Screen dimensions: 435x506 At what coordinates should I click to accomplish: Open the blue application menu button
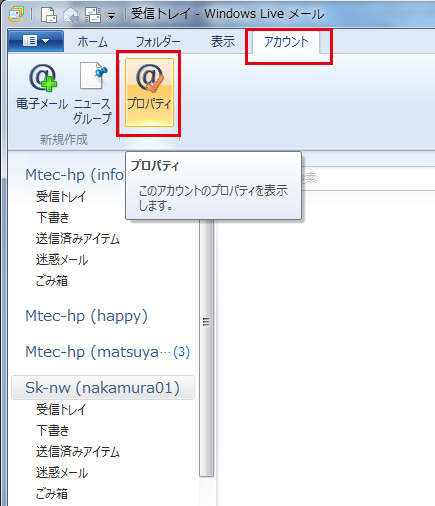click(36, 41)
